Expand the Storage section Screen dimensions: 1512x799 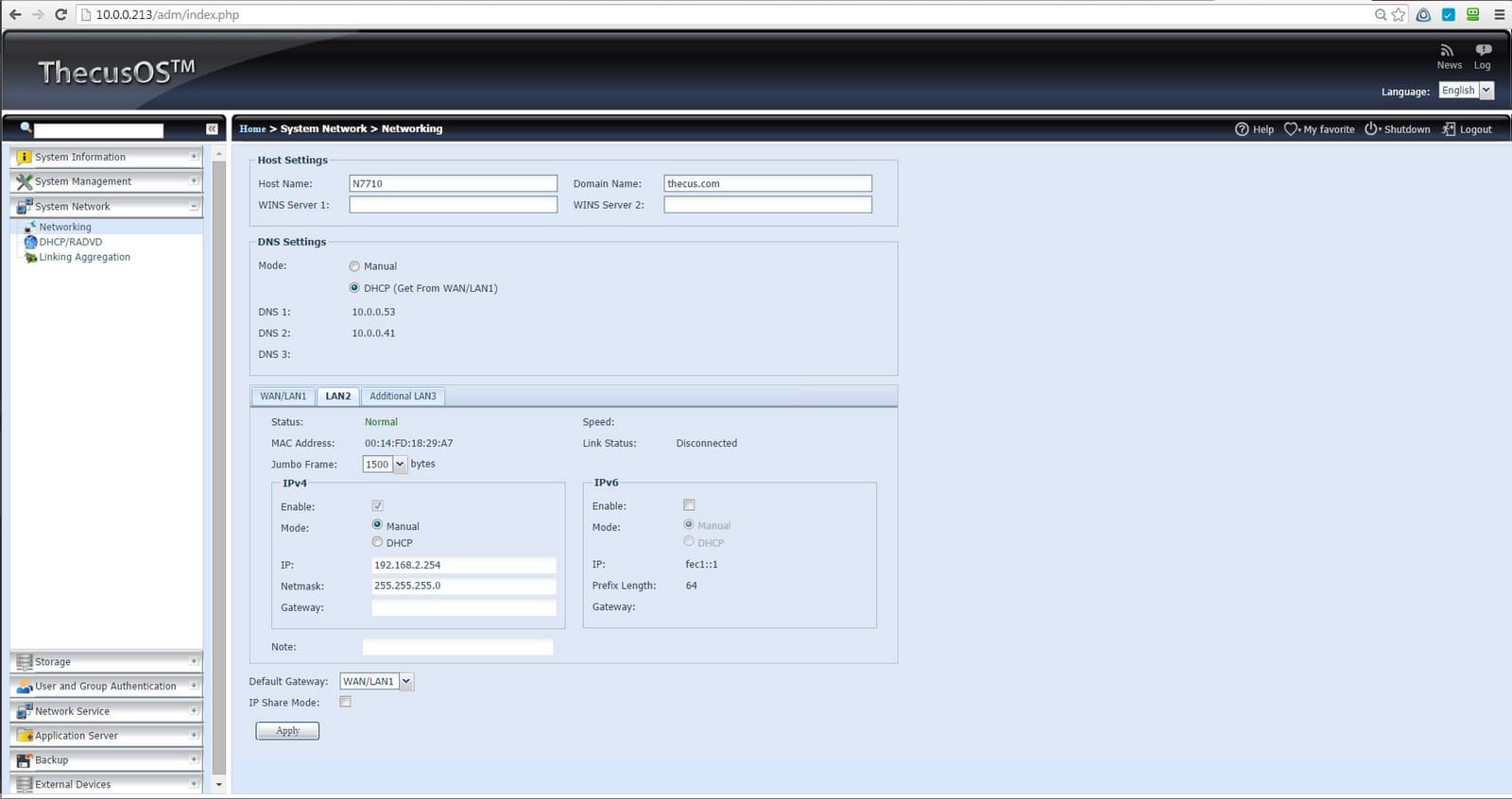tap(194, 662)
